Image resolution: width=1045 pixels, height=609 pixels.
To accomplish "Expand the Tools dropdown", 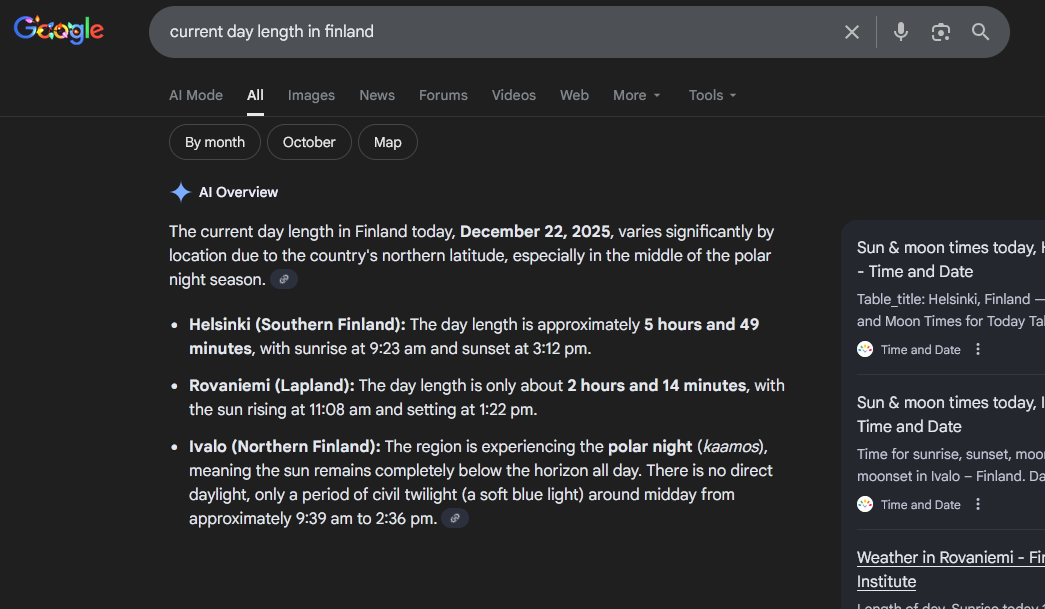I will coord(712,95).
